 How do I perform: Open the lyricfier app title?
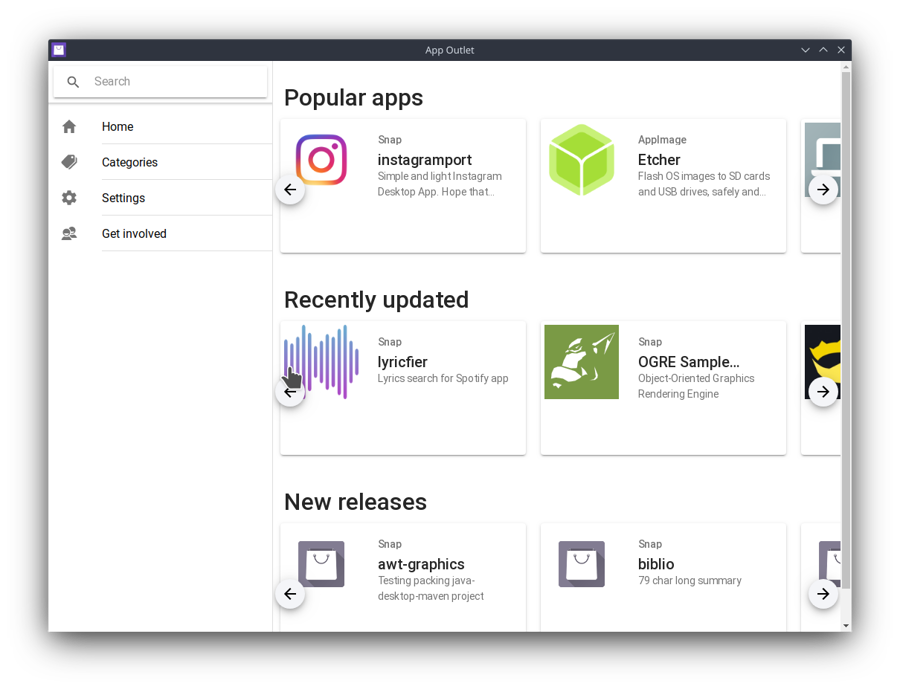(x=402, y=362)
